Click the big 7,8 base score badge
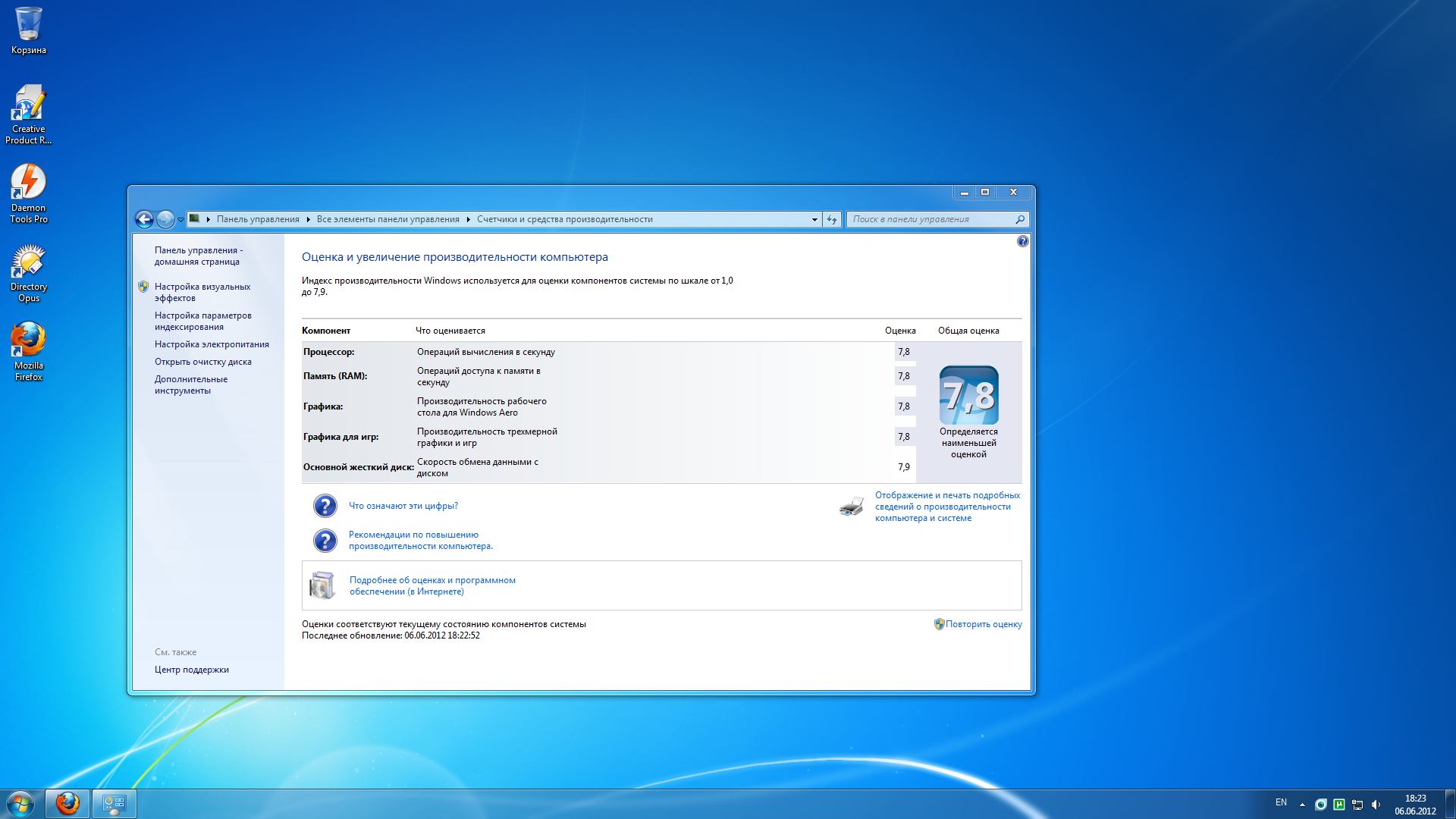 pyautogui.click(x=968, y=395)
